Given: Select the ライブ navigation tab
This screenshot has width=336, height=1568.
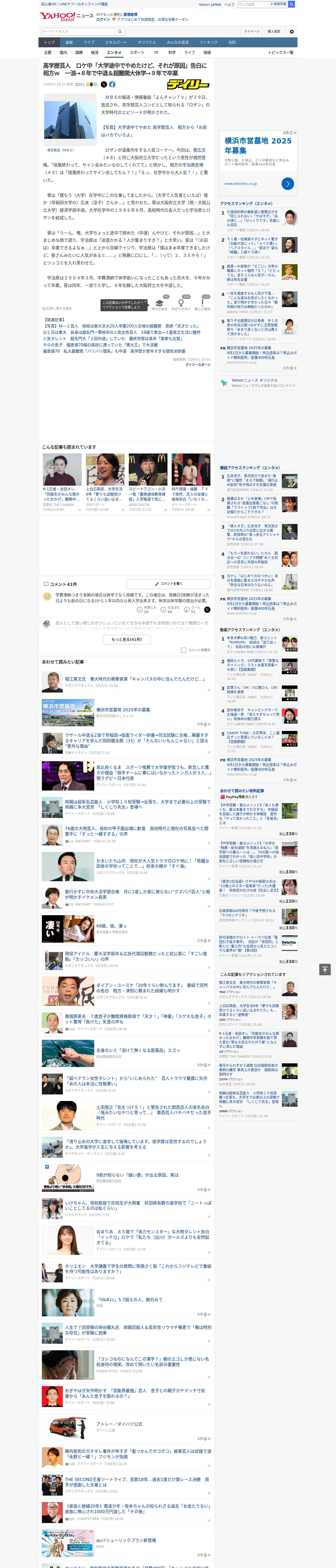Looking at the screenshot, I should pos(89,42).
